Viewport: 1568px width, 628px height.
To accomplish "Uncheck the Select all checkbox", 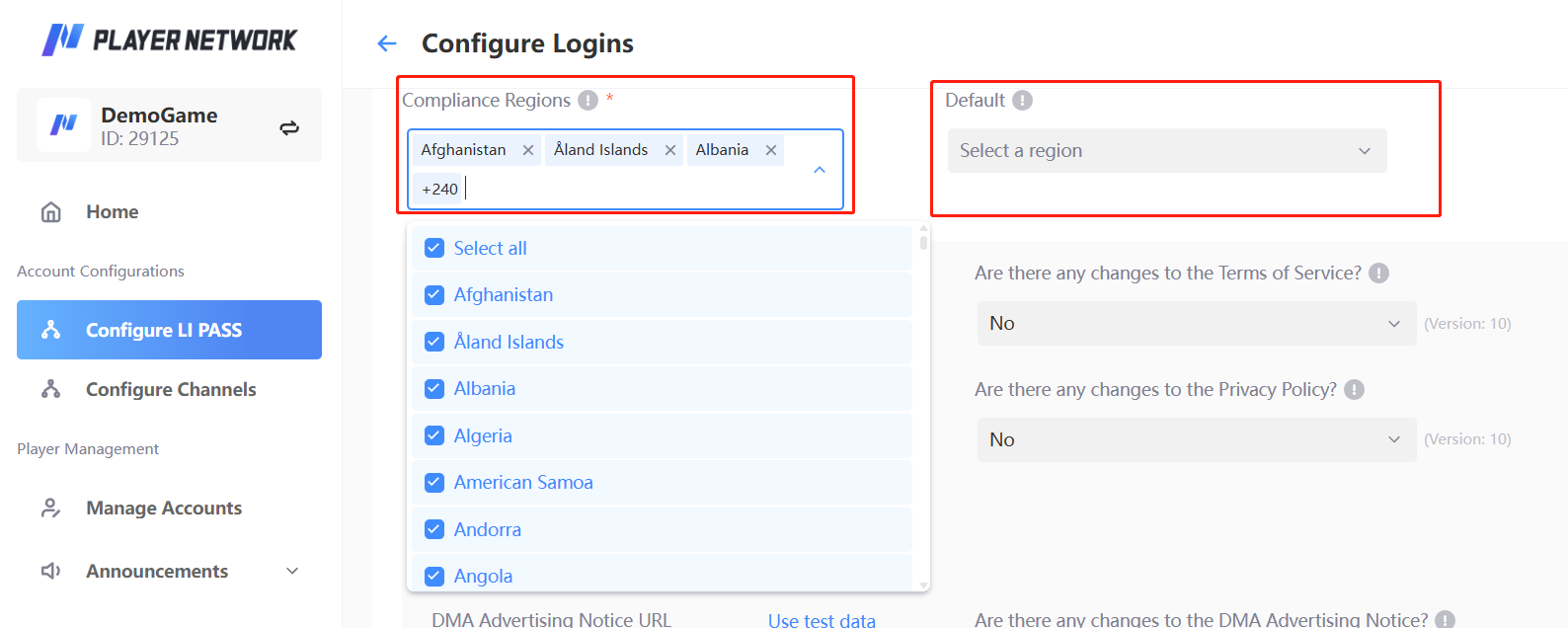I will [x=434, y=249].
